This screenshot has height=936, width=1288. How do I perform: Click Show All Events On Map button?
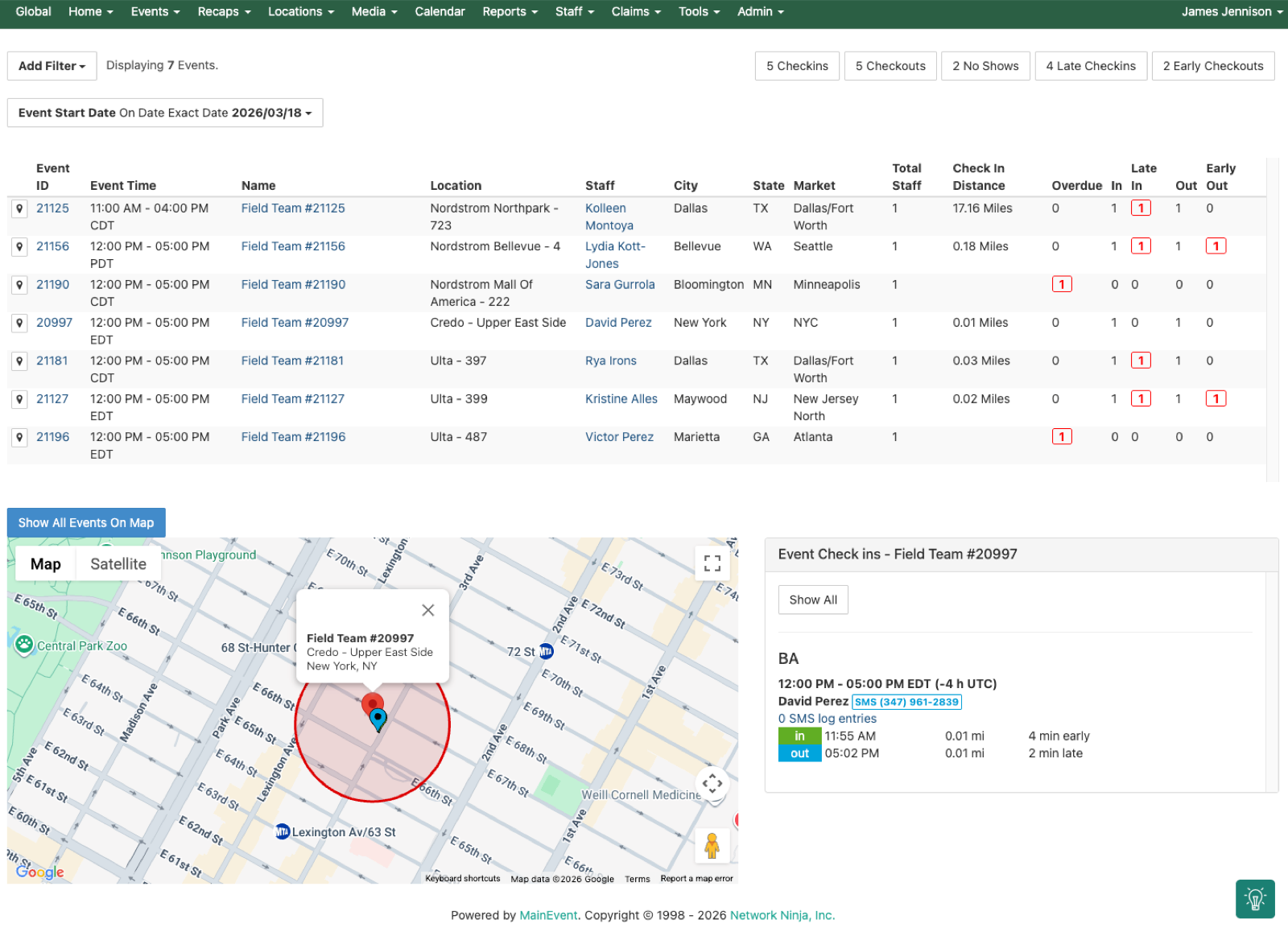(86, 523)
